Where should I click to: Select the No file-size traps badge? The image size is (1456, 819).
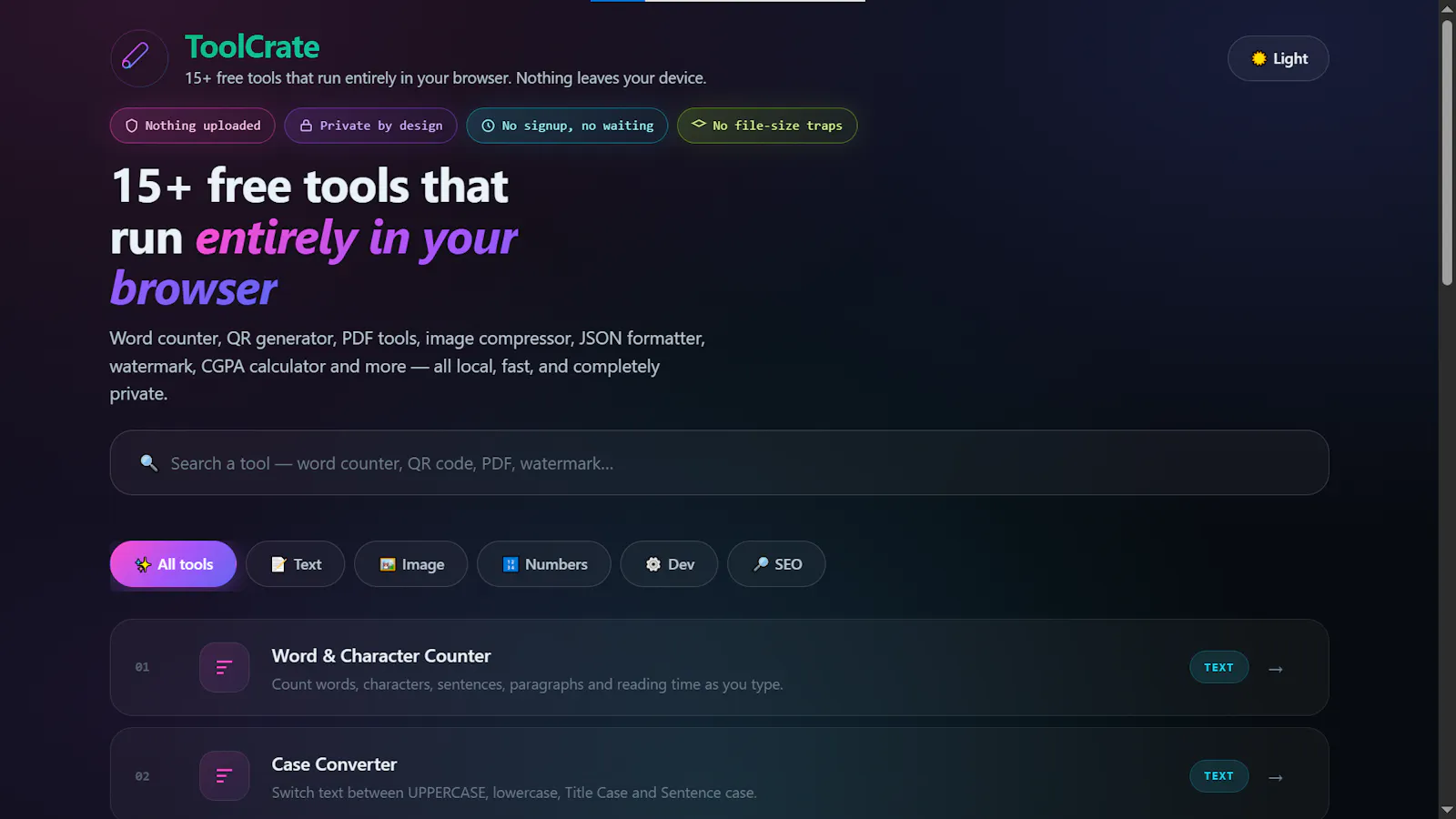(x=767, y=126)
